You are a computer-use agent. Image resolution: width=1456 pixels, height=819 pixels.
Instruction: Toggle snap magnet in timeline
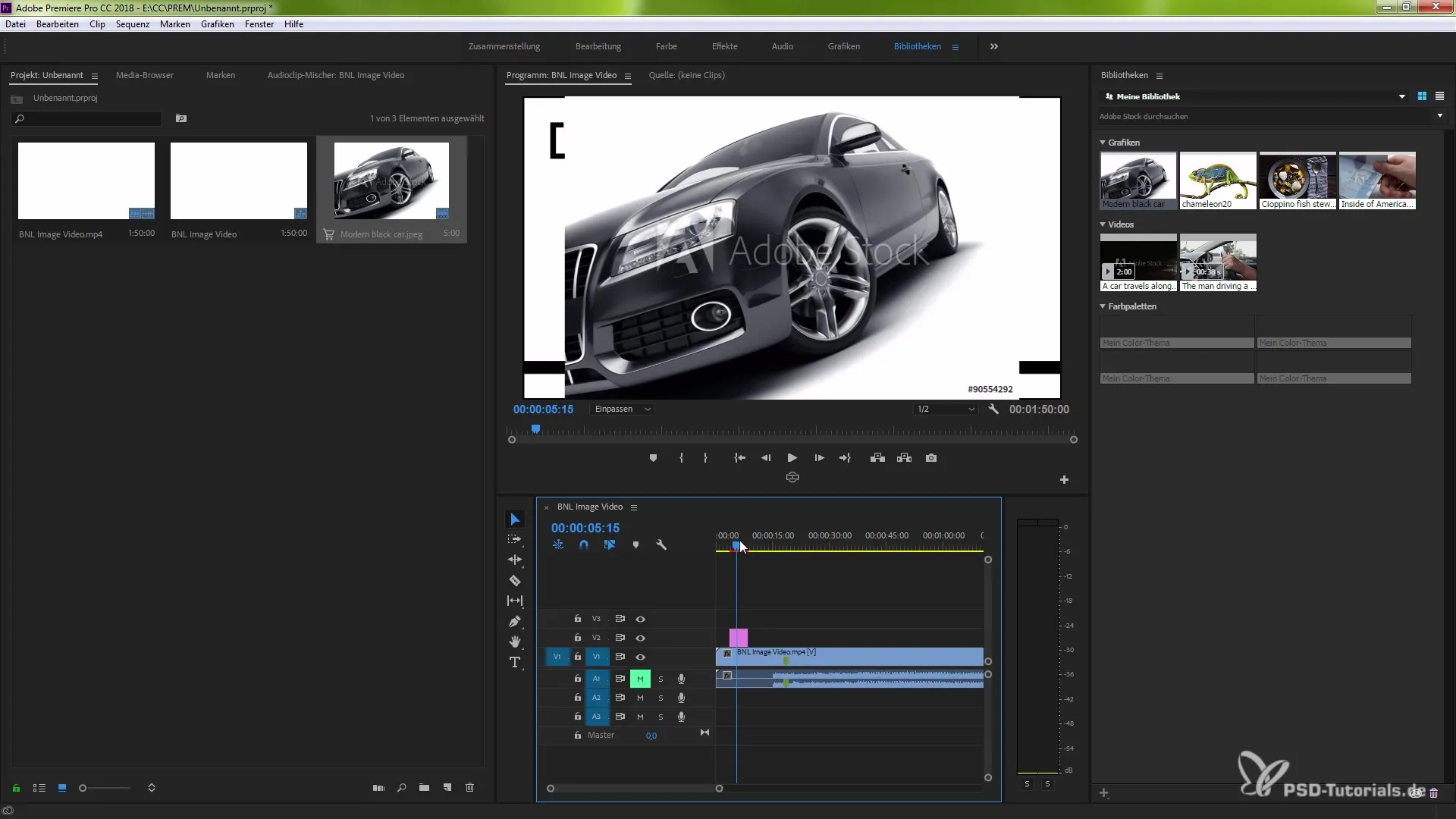pos(584,544)
